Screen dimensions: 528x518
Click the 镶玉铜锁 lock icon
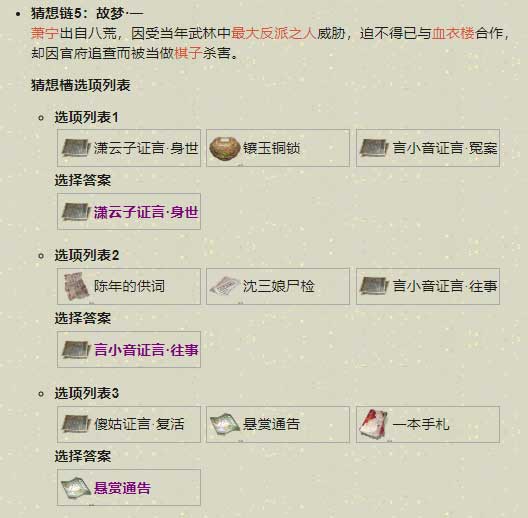coord(224,148)
